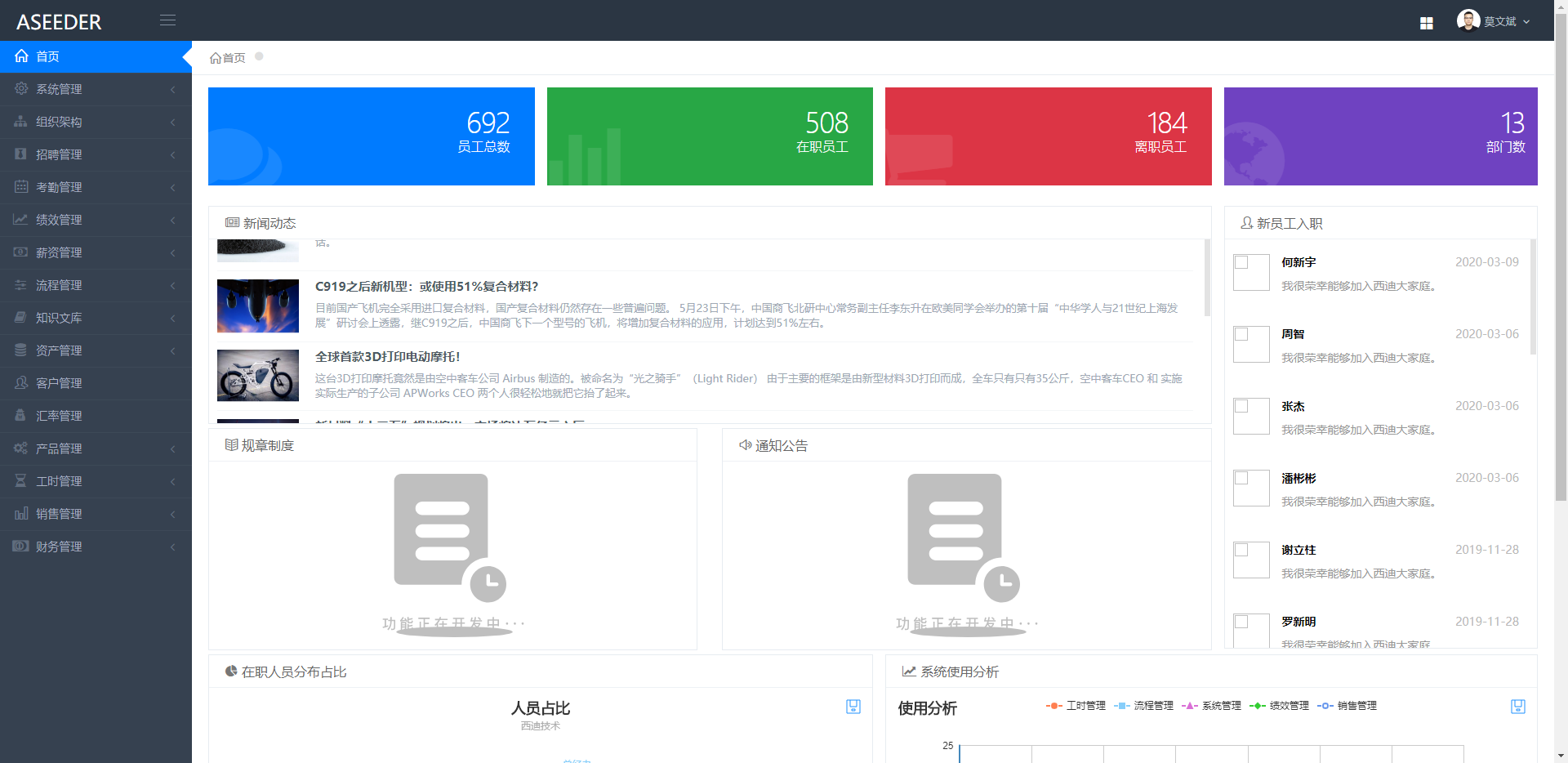Select 首页 in the sidebar menu
1568x763 pixels.
click(x=96, y=56)
